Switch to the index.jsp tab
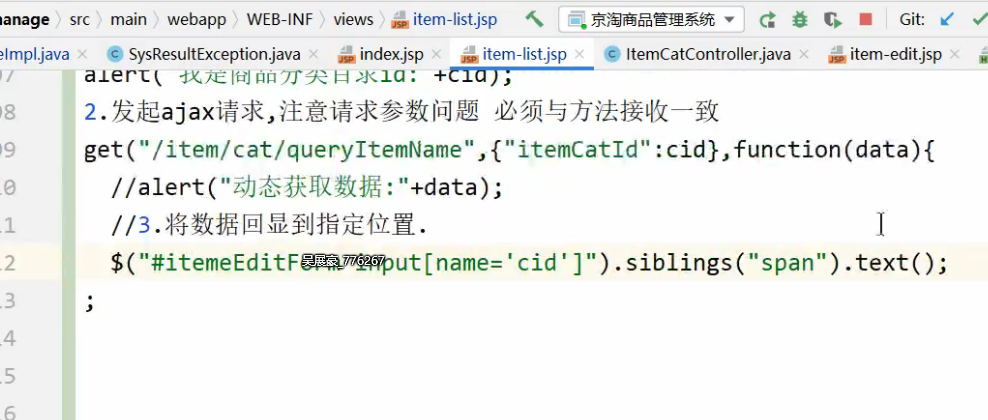988x420 pixels. 391,54
